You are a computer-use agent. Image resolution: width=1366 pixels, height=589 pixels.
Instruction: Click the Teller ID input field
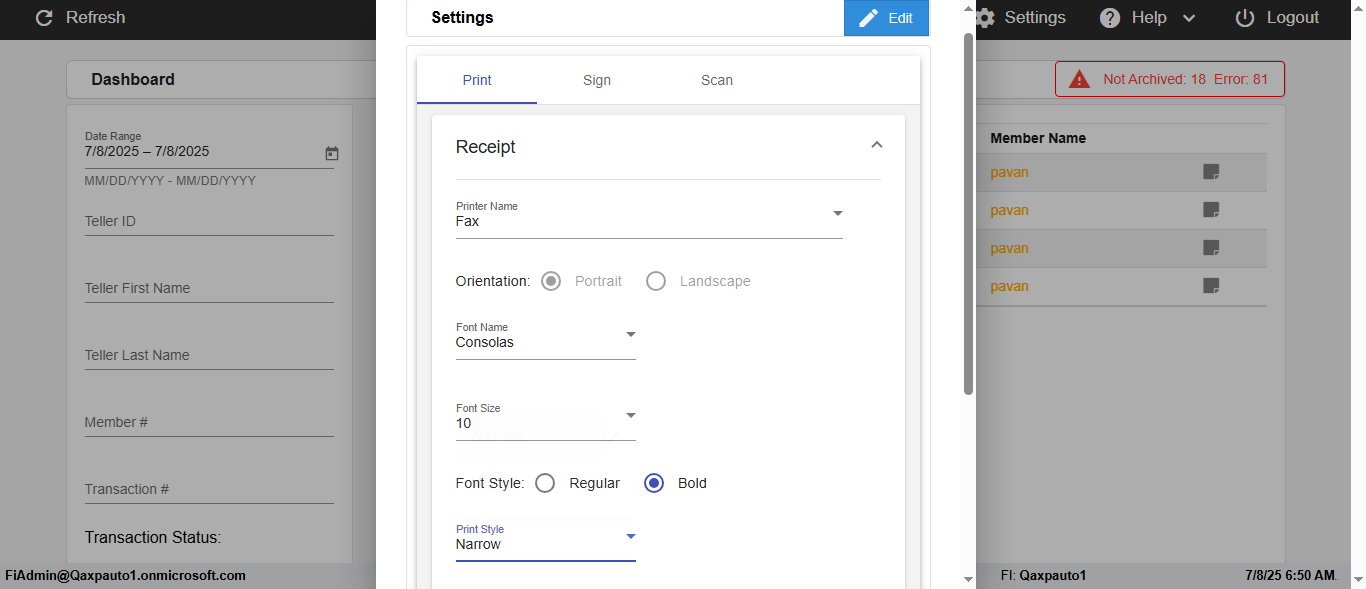coord(209,221)
